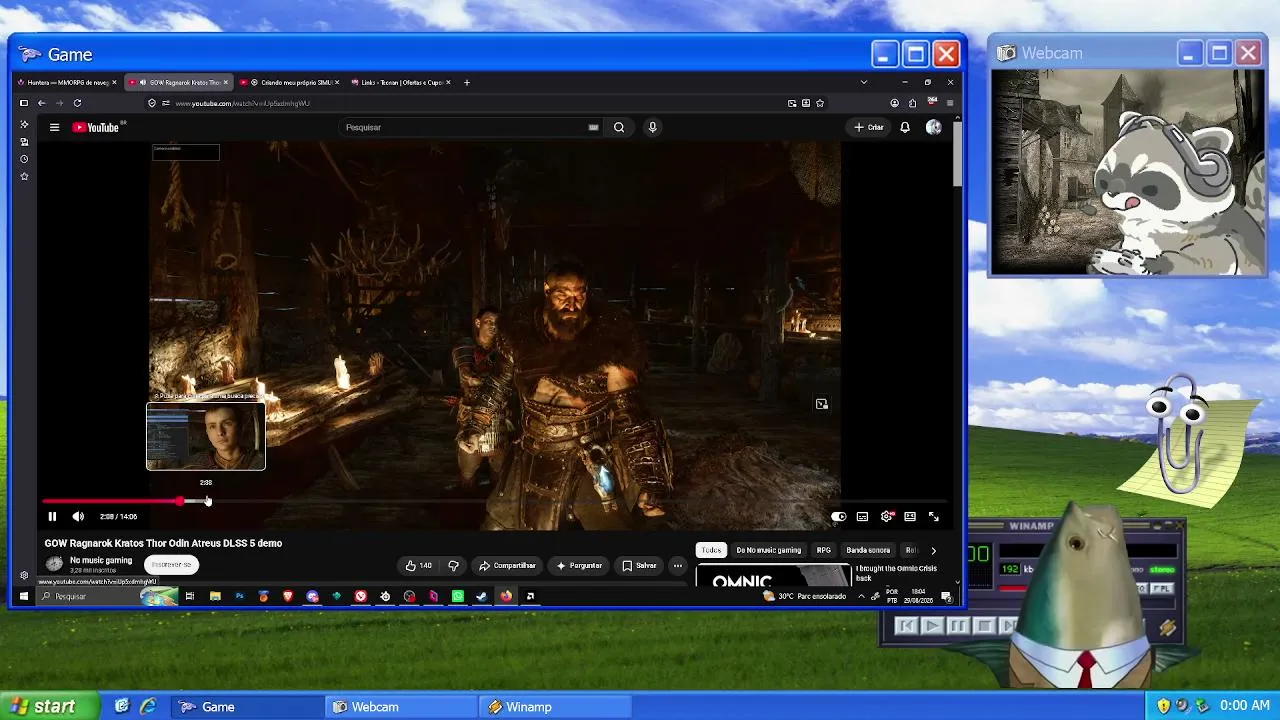The height and width of the screenshot is (720, 1280).
Task: Expand the inner system tray hidden icons
Action: 862,596
